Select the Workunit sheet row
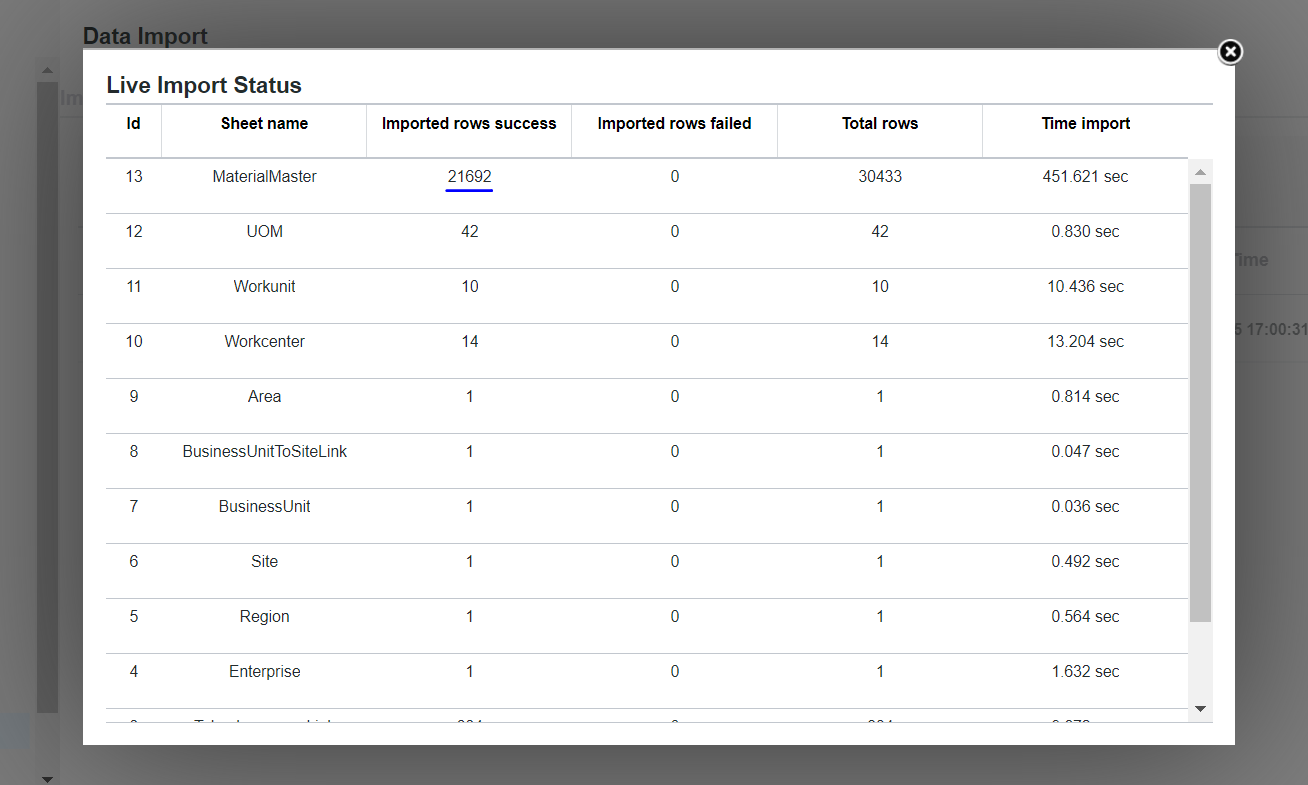1308x785 pixels. (x=264, y=286)
